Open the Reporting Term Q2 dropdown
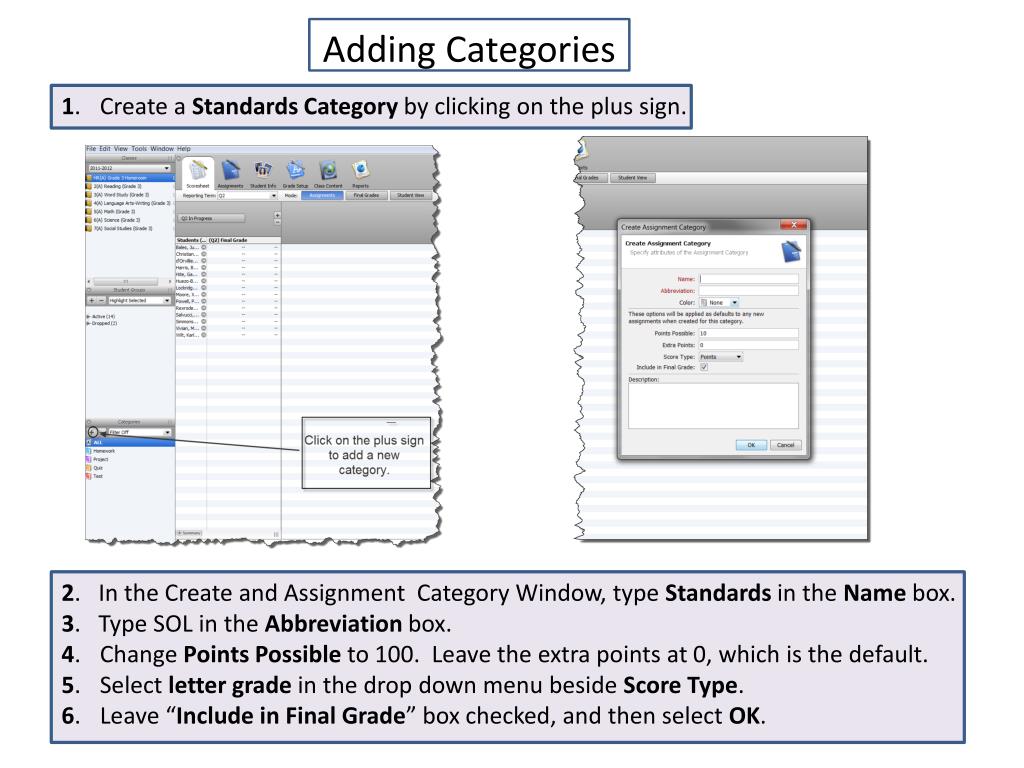This screenshot has width=1024, height=768. (x=248, y=195)
